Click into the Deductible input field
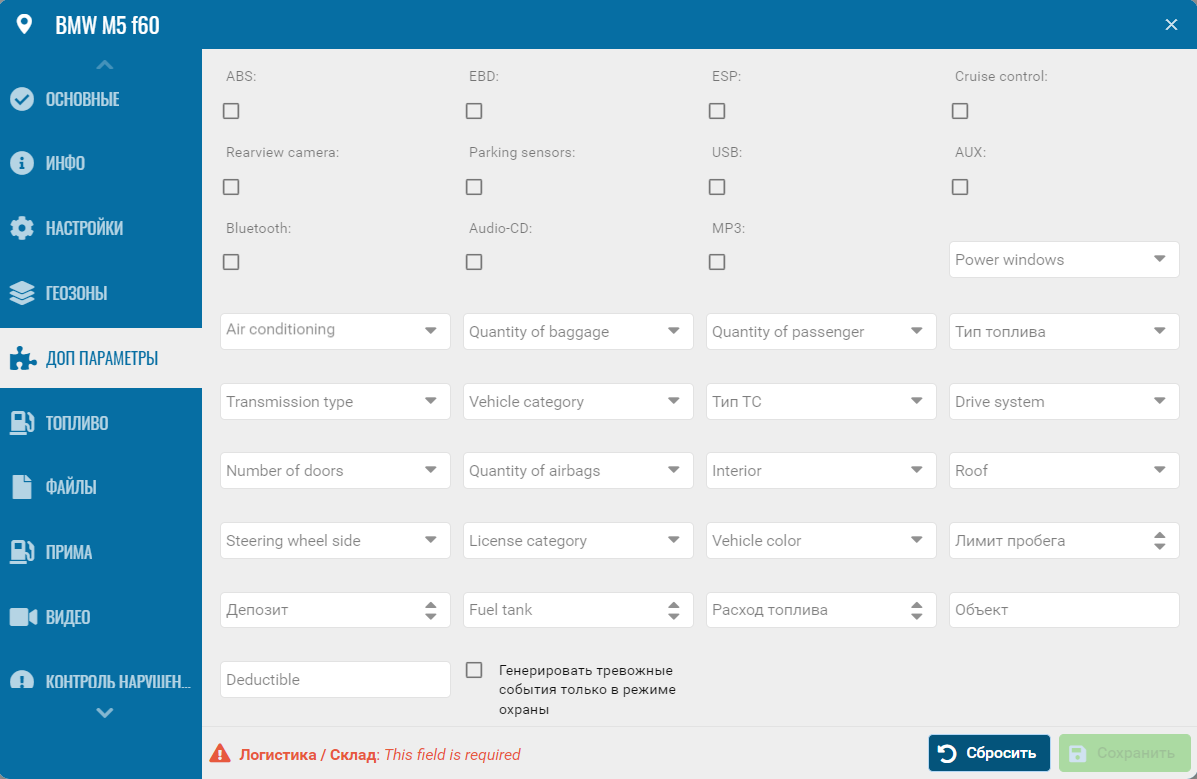 pyautogui.click(x=335, y=680)
